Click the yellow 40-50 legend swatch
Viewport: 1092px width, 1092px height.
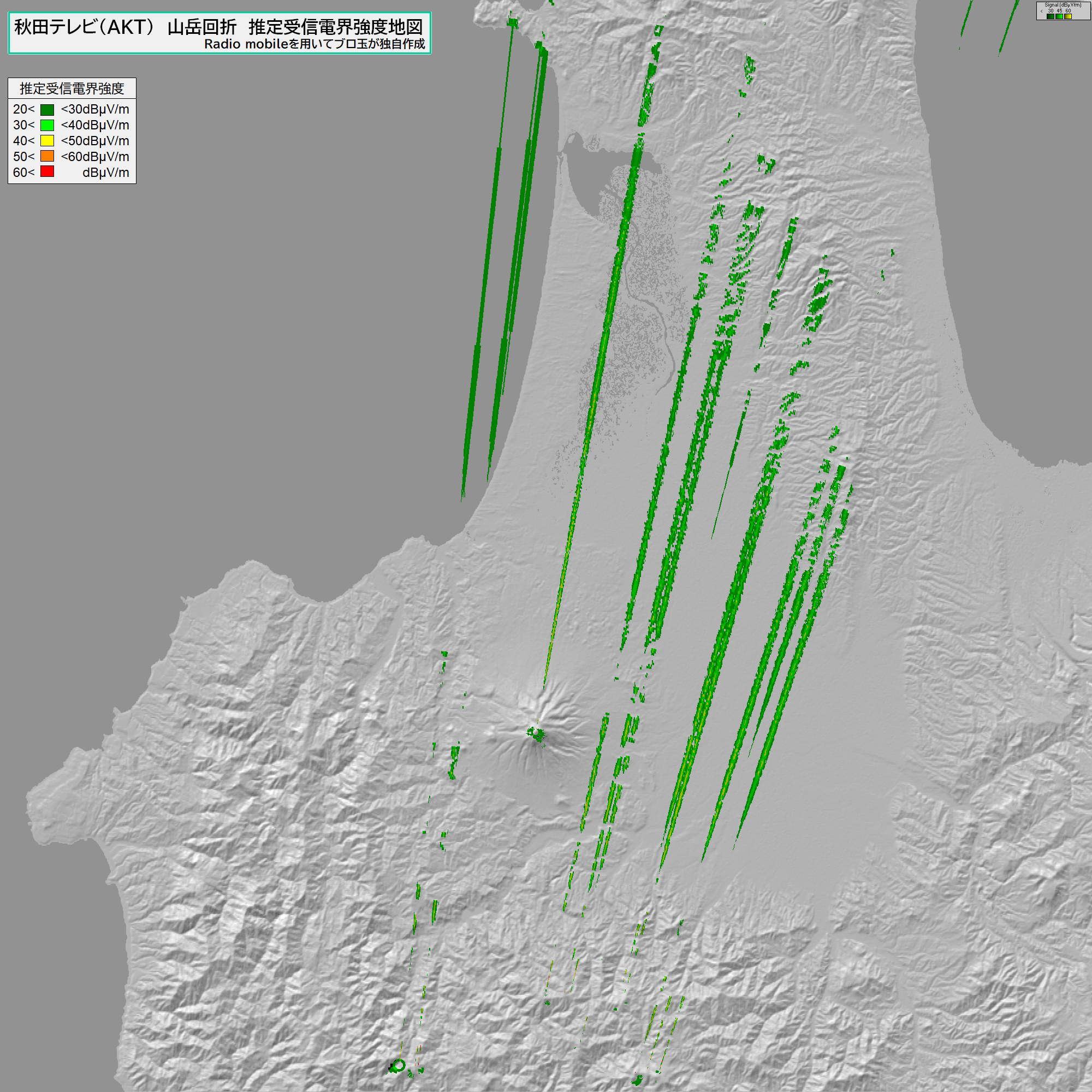(x=47, y=141)
